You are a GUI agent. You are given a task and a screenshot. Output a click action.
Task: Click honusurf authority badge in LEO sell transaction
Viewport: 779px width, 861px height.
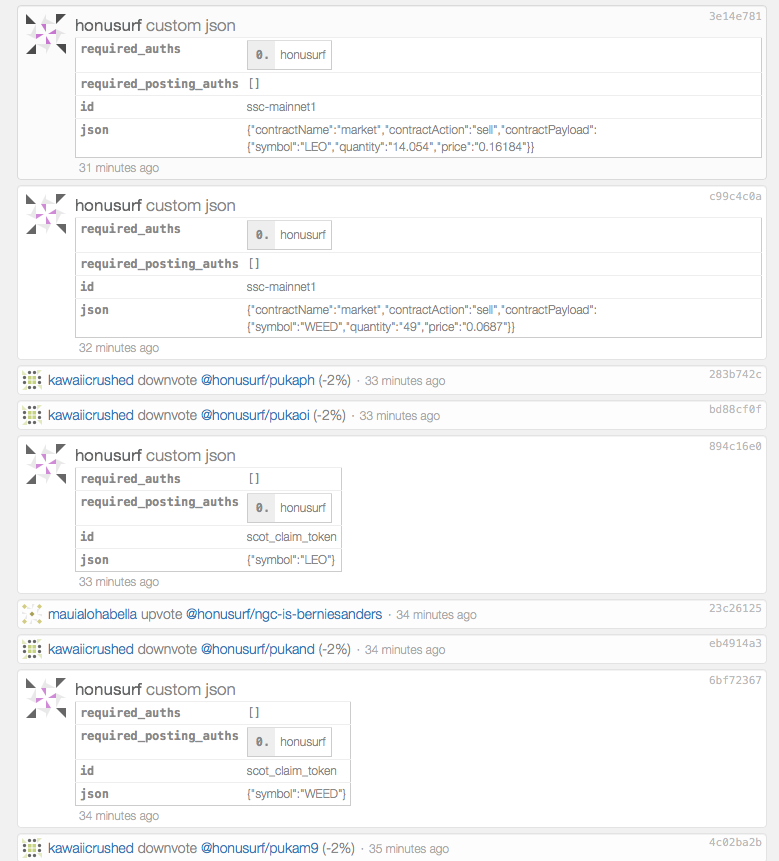click(290, 55)
